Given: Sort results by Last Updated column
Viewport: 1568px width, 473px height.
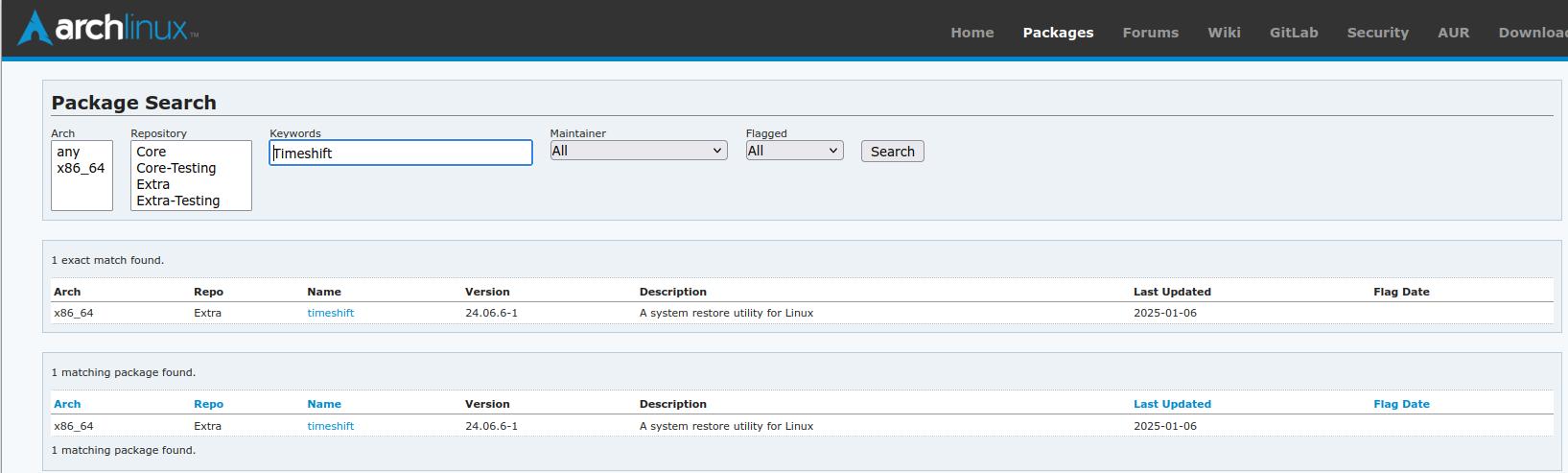Looking at the screenshot, I should 1172,404.
